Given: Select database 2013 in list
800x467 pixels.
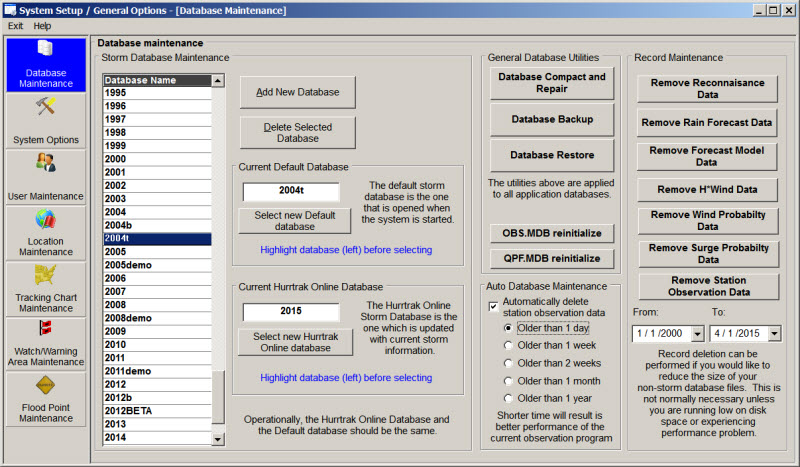Looking at the screenshot, I should coord(157,425).
